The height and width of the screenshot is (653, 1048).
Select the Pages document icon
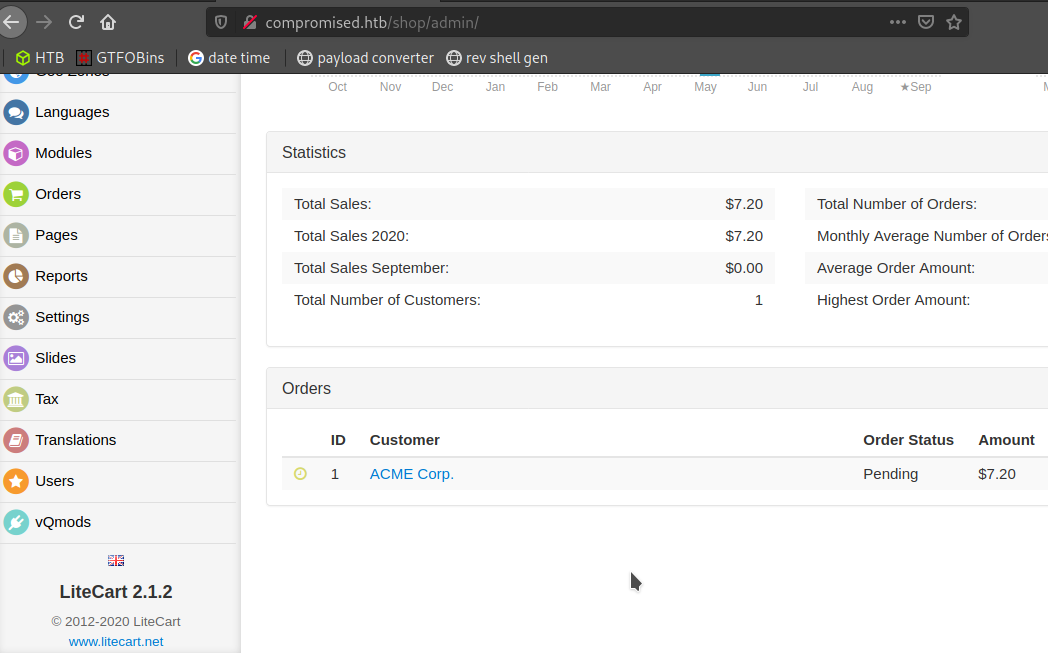click(x=16, y=235)
